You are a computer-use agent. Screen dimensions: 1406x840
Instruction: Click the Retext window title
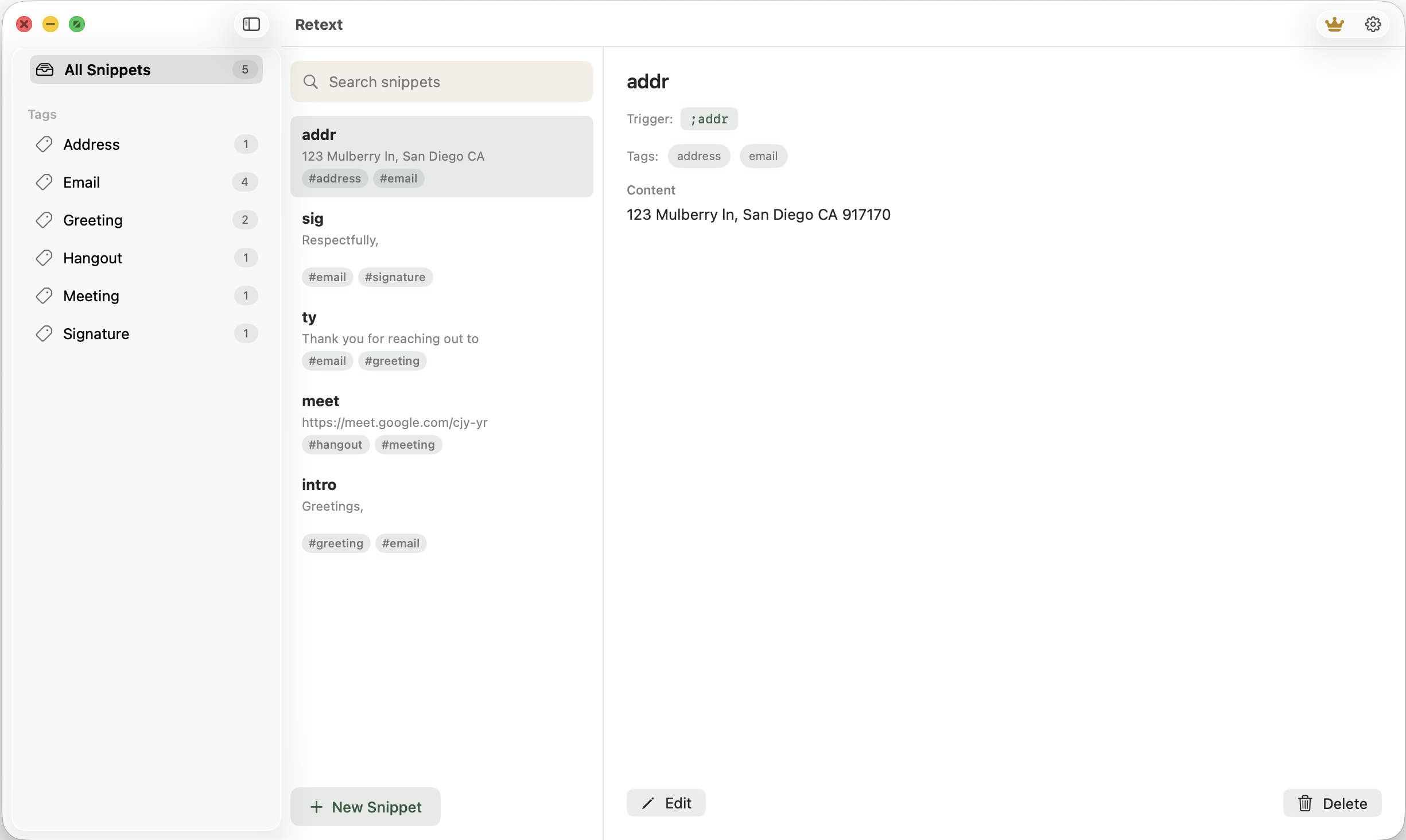[x=319, y=24]
